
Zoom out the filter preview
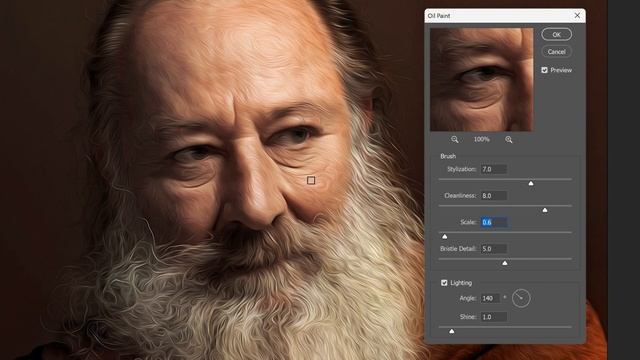tap(455, 140)
